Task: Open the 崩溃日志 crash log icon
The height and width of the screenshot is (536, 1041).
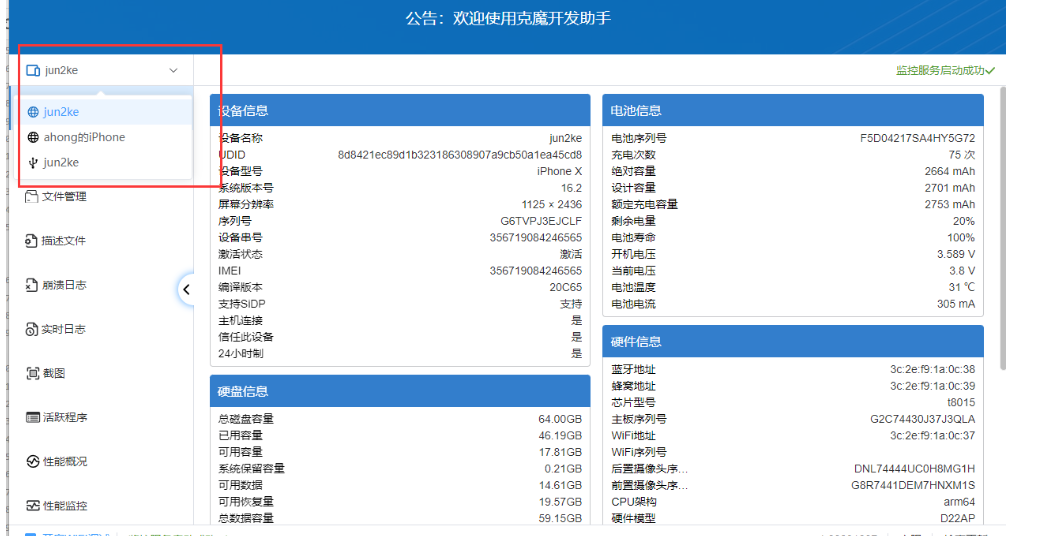Action: pos(31,285)
